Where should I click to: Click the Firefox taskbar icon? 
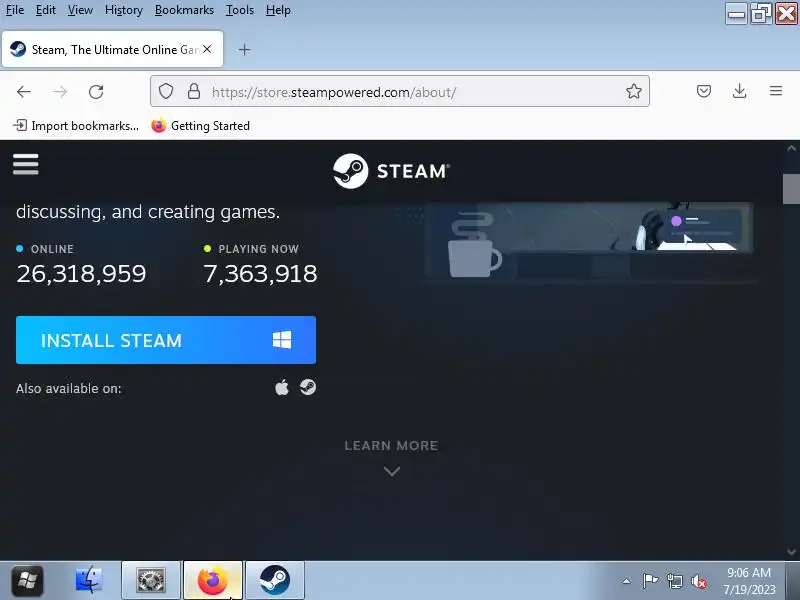(213, 580)
